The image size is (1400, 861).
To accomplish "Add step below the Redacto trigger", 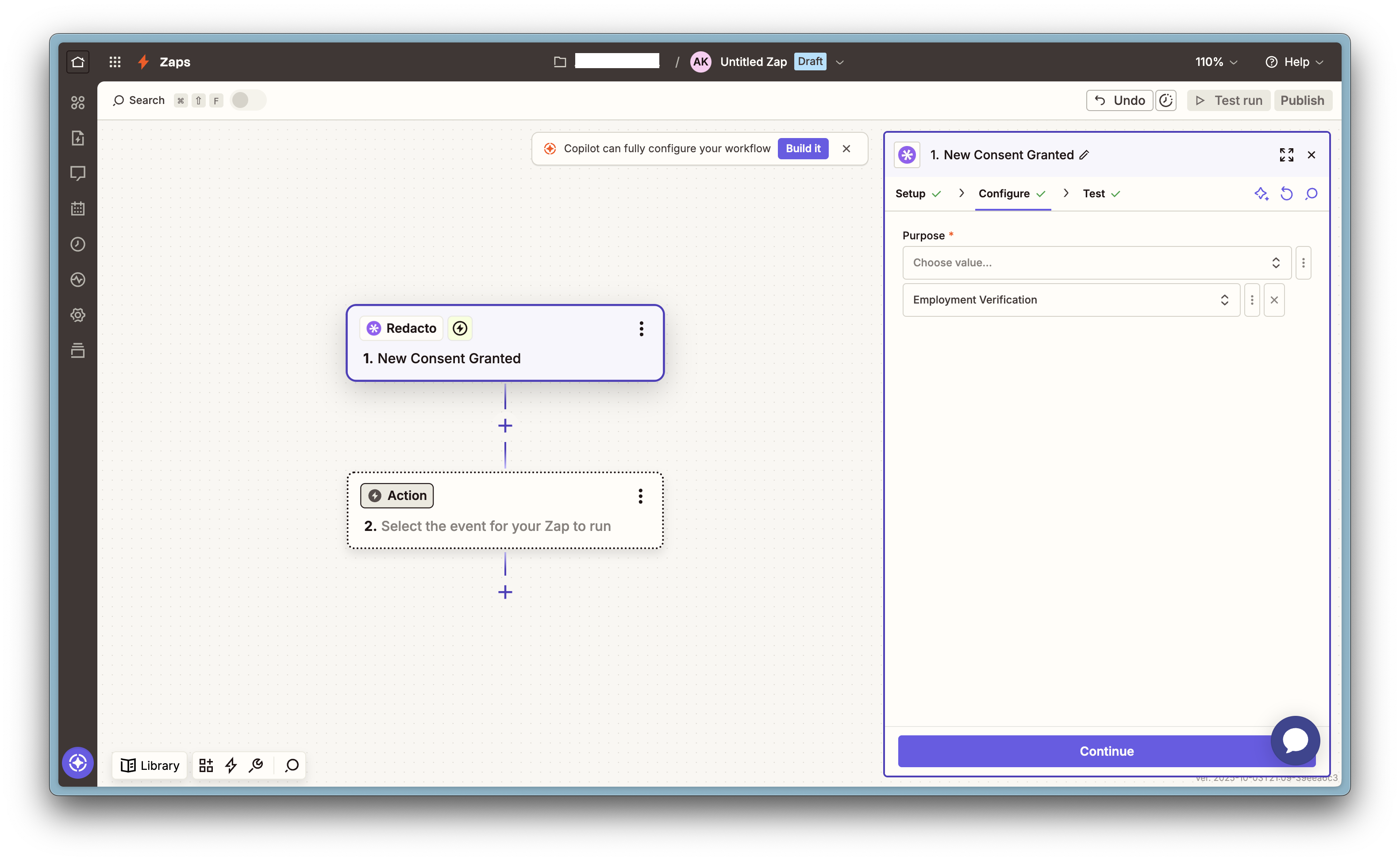I will pos(505,426).
